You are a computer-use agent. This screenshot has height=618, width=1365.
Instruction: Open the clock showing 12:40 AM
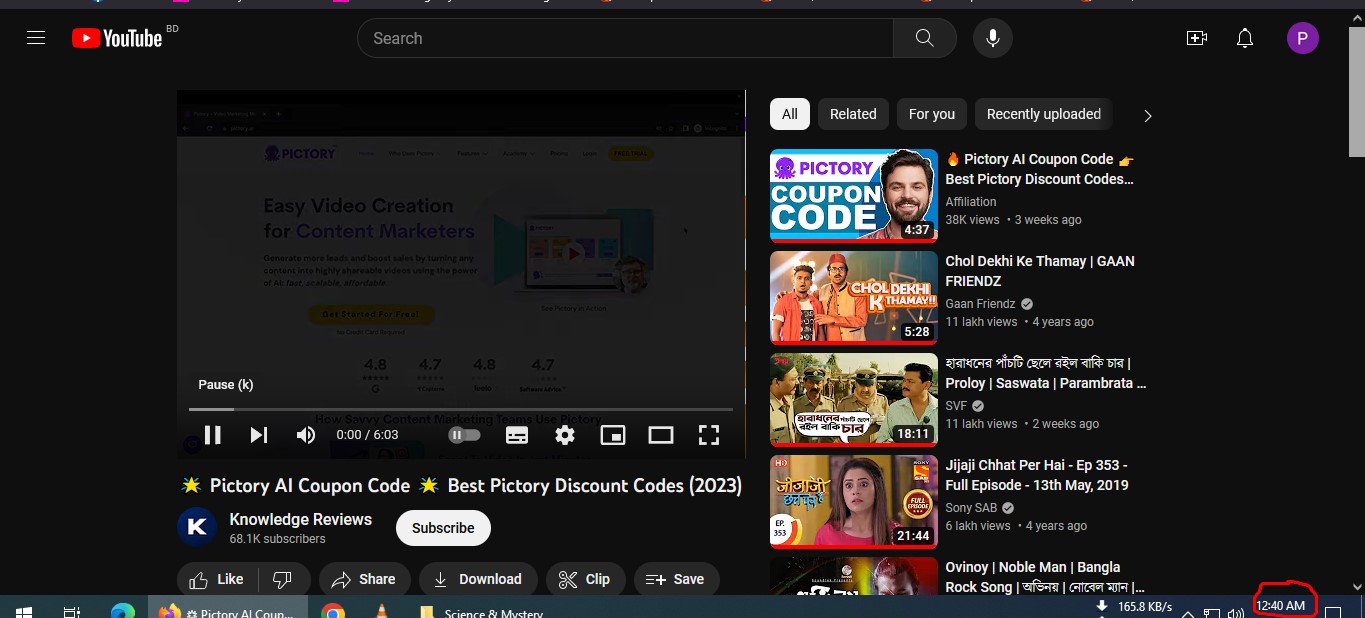click(x=1281, y=606)
